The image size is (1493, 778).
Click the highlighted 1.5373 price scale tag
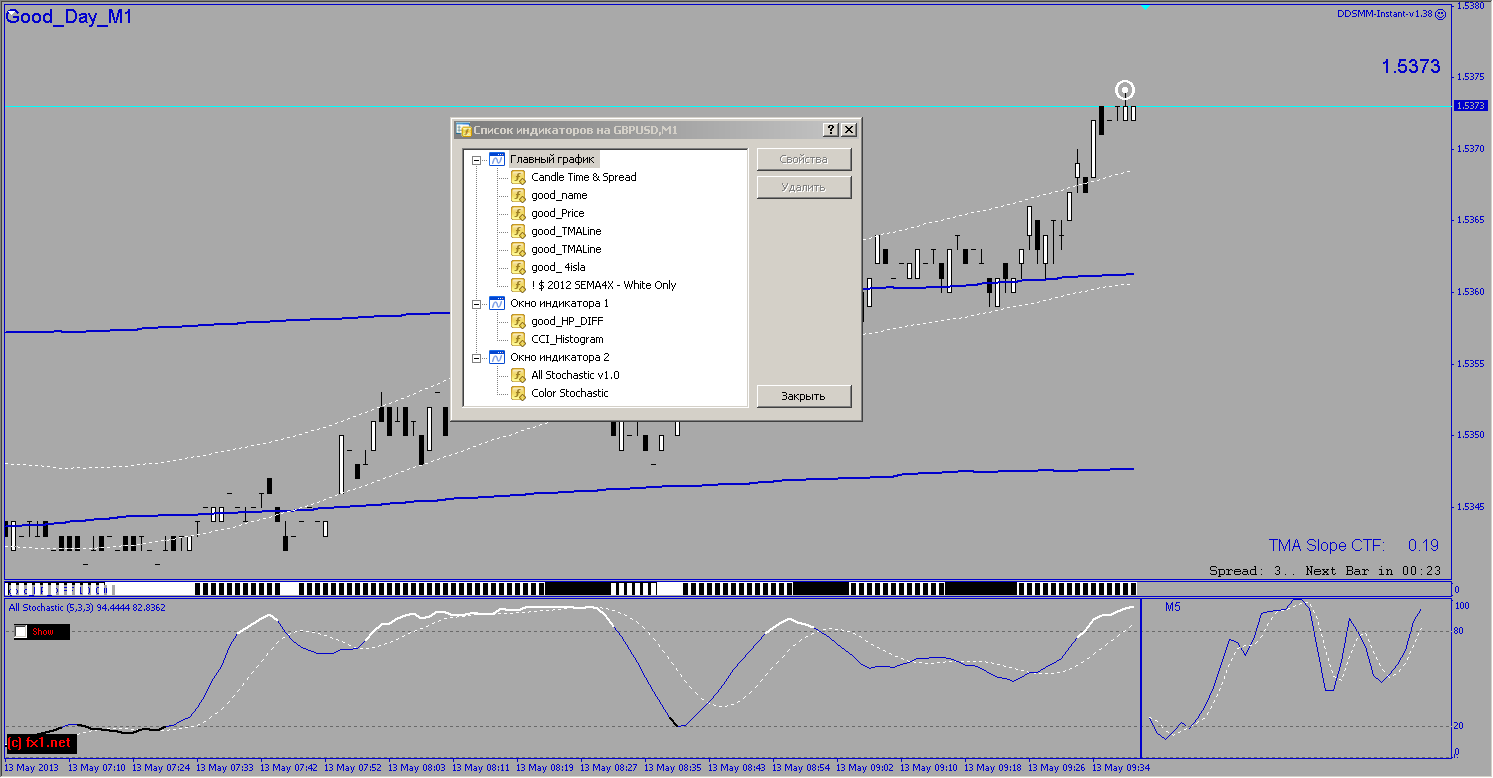[x=1470, y=106]
